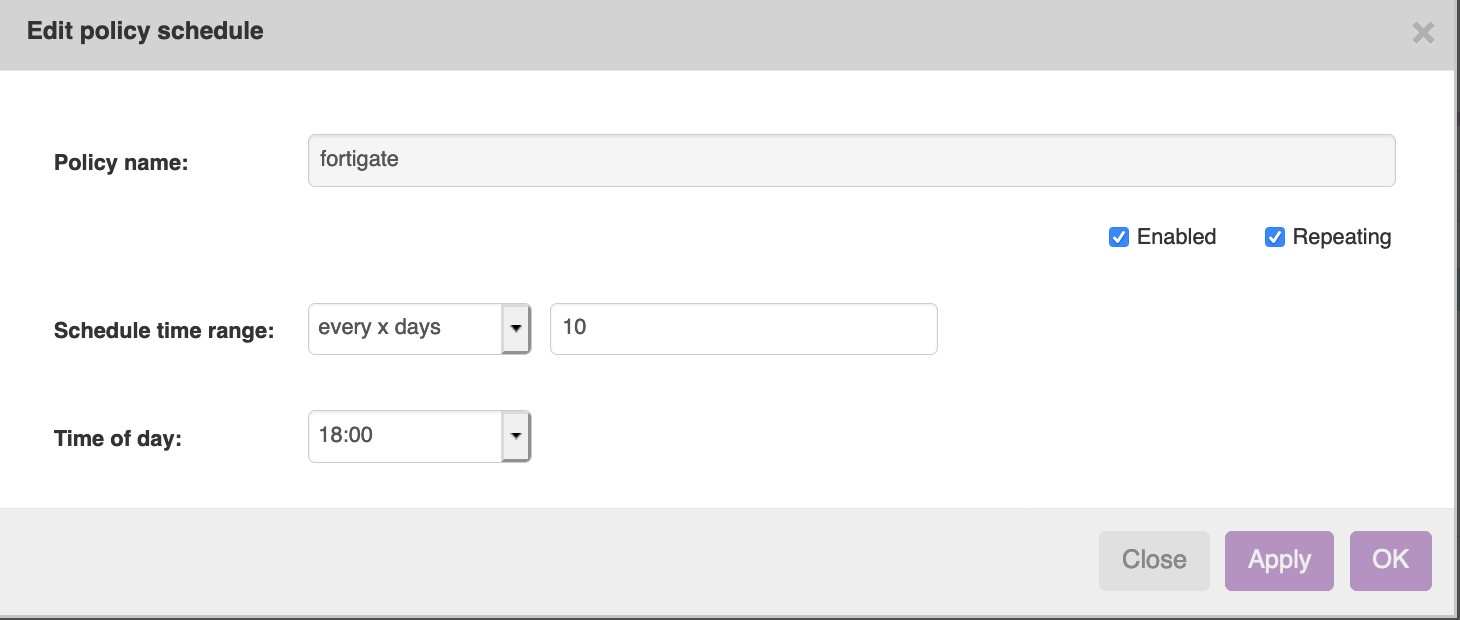Apply the policy schedule changes

pyautogui.click(x=1279, y=560)
